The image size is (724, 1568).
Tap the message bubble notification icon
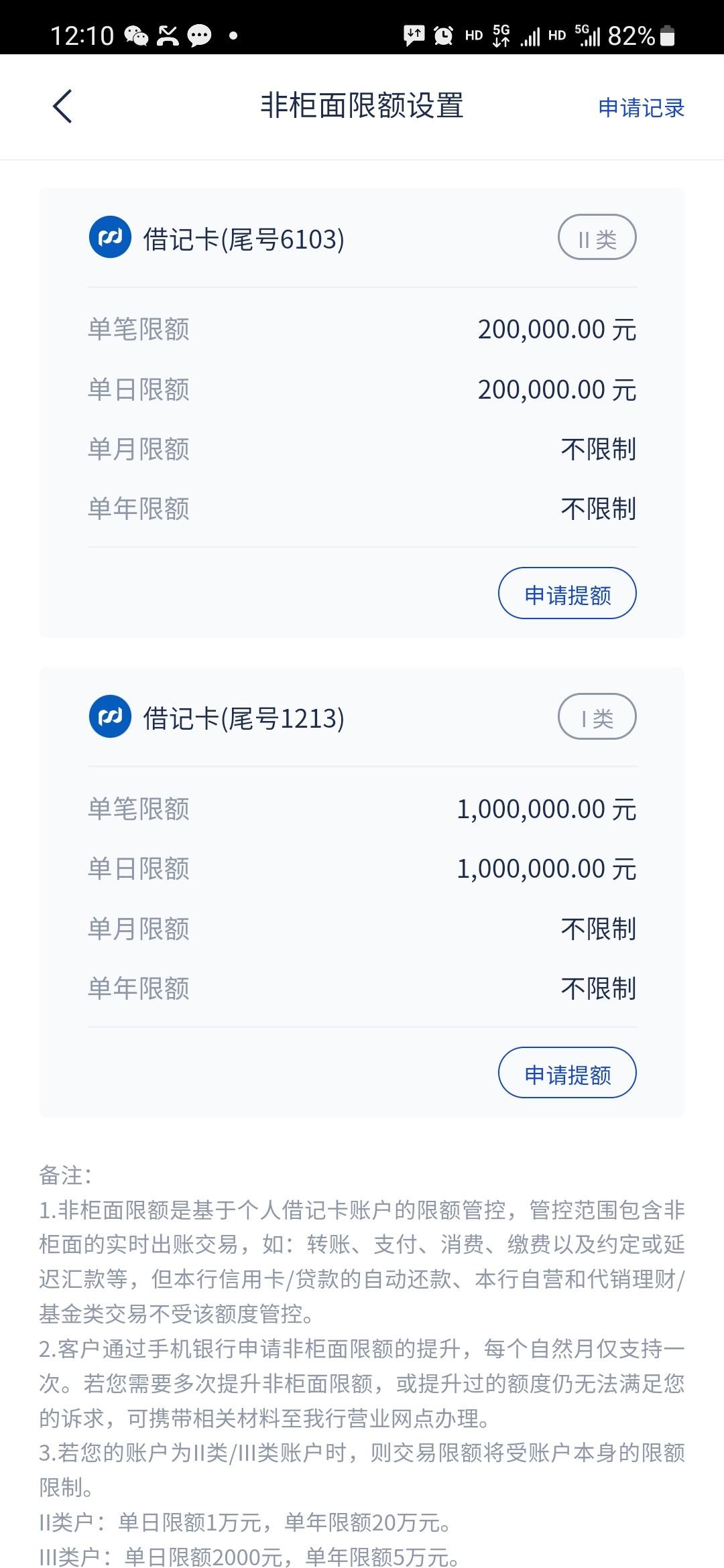[199, 36]
